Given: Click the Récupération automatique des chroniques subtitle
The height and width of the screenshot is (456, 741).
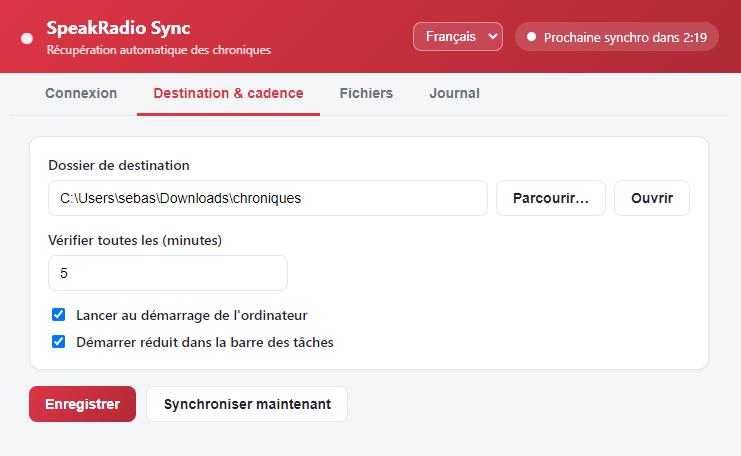Looking at the screenshot, I should click(159, 50).
